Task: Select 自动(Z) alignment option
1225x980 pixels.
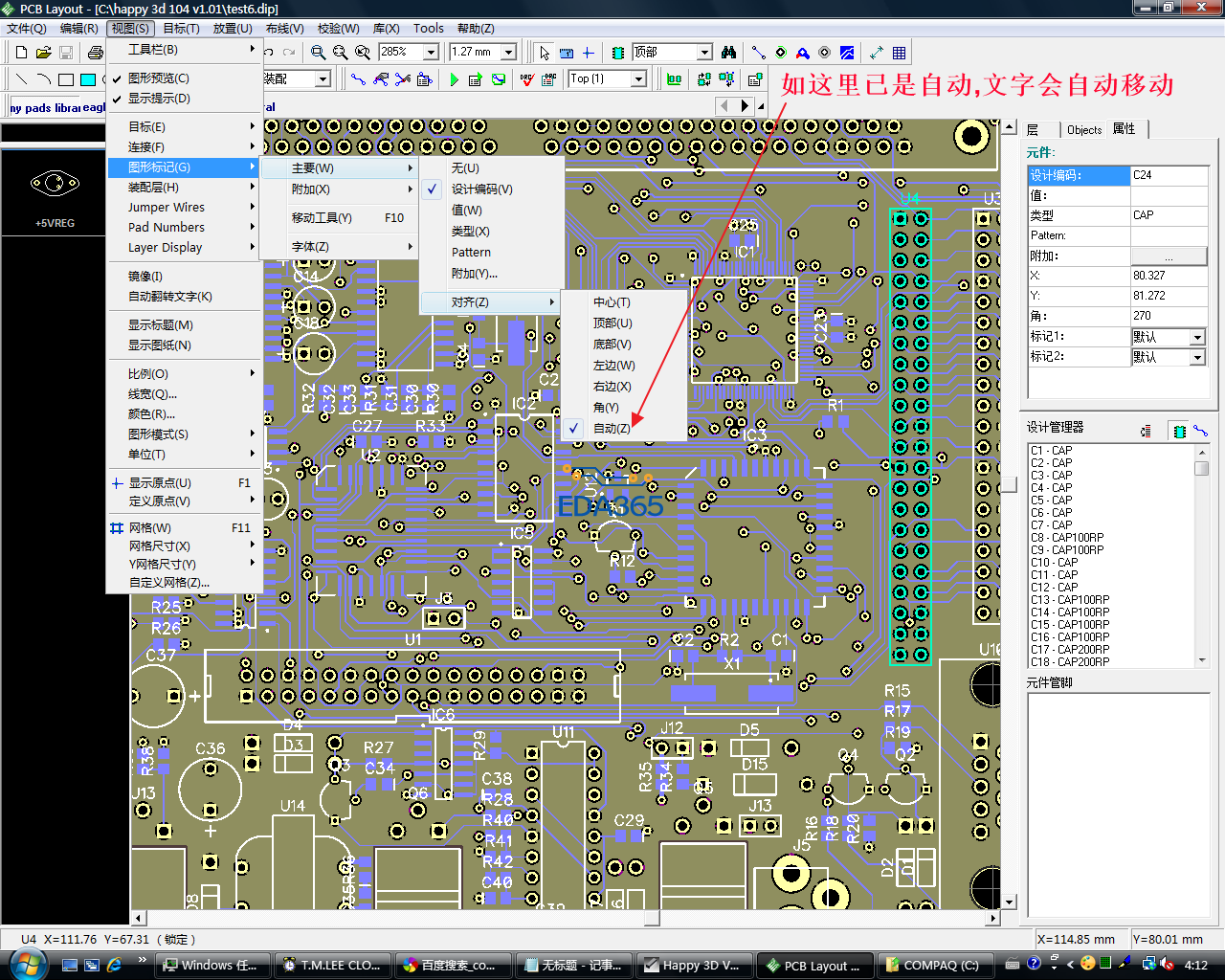Action: coord(612,428)
